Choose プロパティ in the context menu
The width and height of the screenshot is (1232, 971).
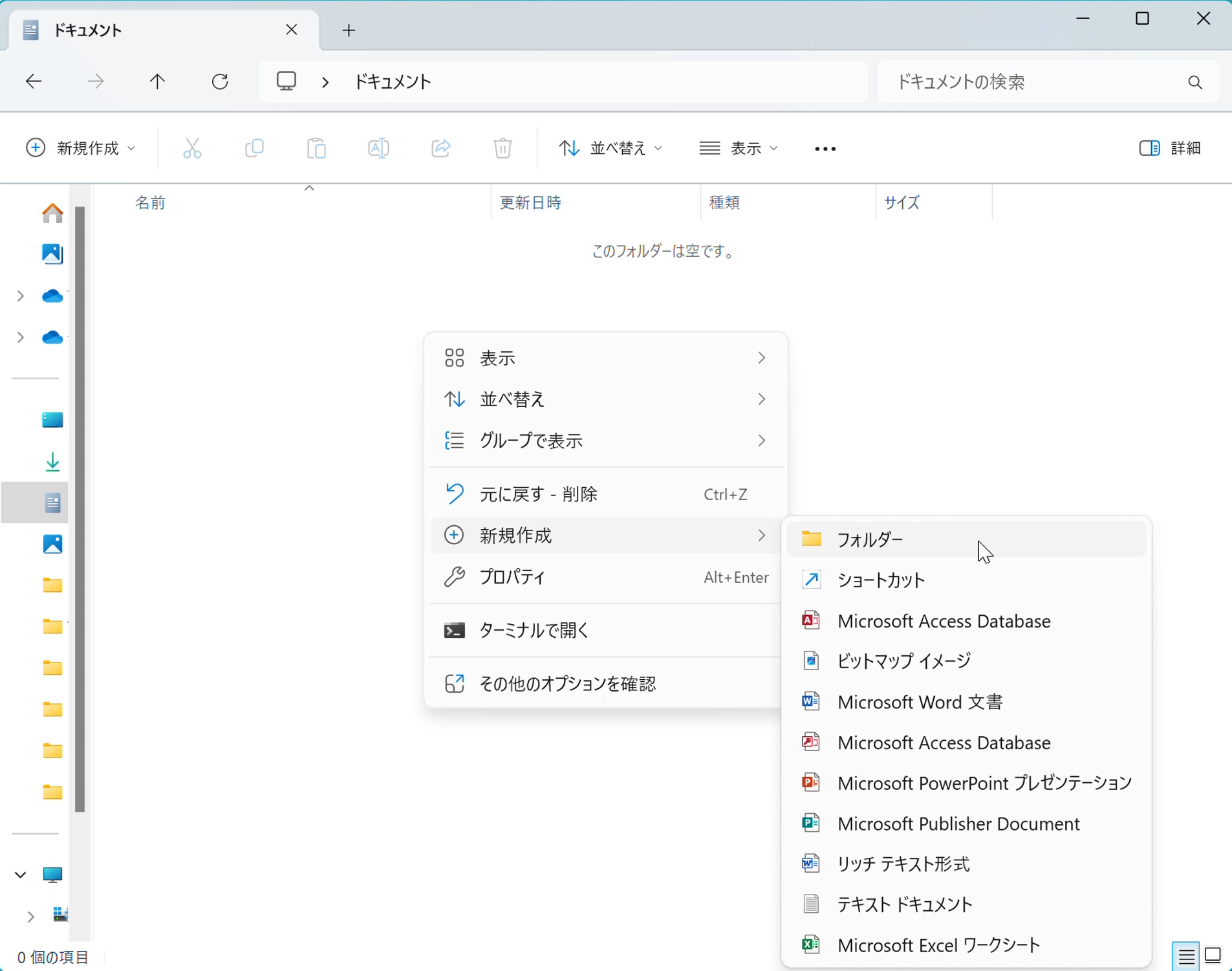coord(606,577)
